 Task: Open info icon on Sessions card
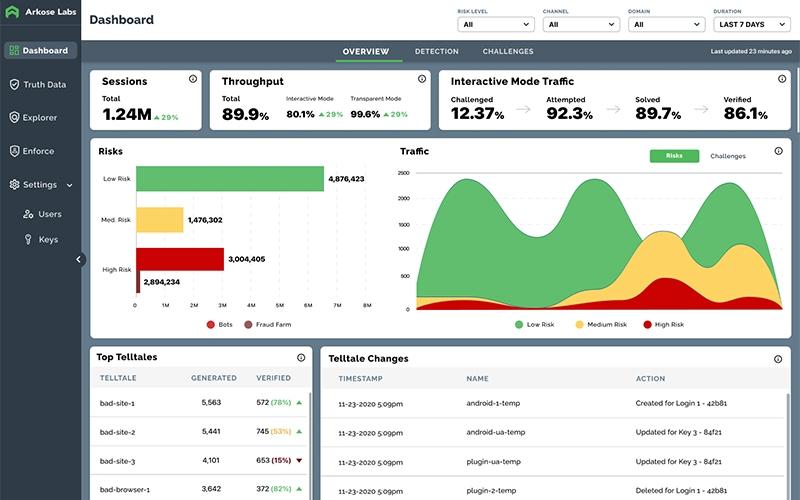coord(193,79)
